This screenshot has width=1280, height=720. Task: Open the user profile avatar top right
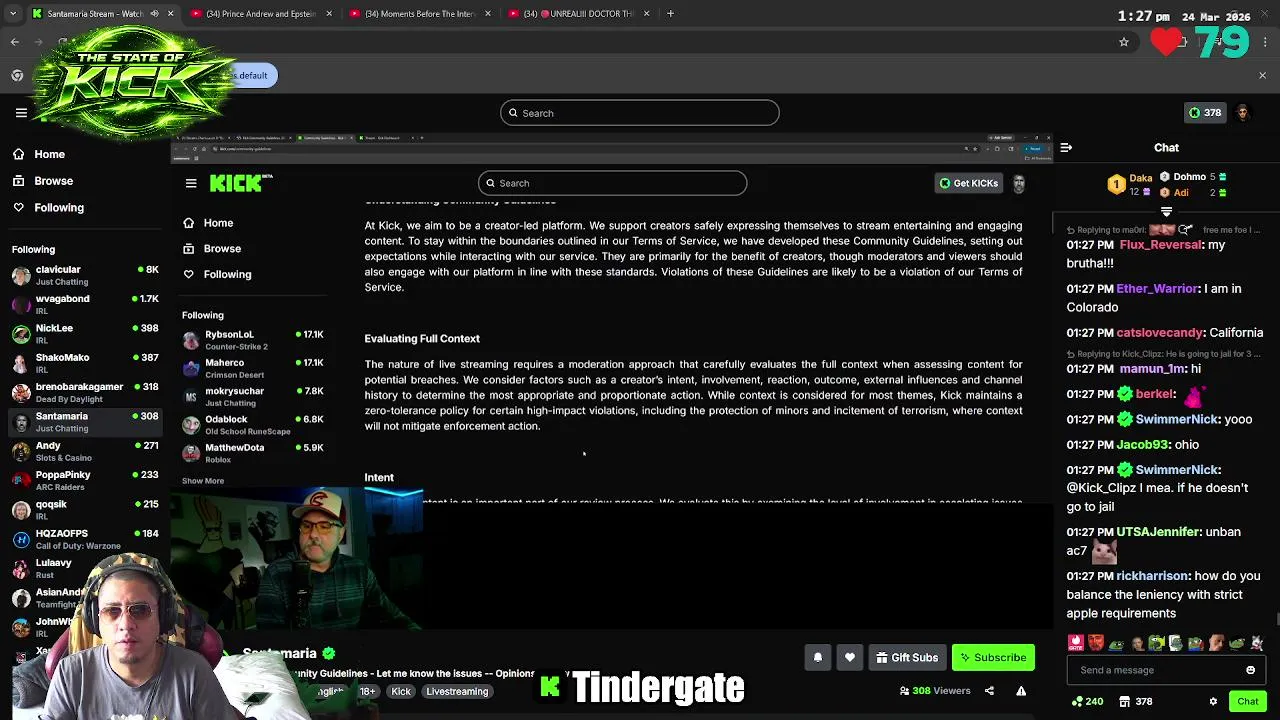[x=1242, y=113]
